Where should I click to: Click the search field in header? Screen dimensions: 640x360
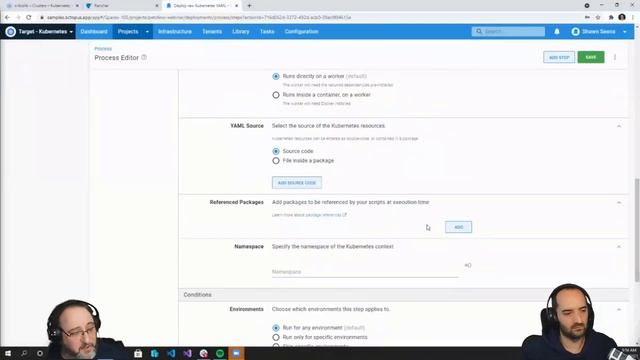508,31
